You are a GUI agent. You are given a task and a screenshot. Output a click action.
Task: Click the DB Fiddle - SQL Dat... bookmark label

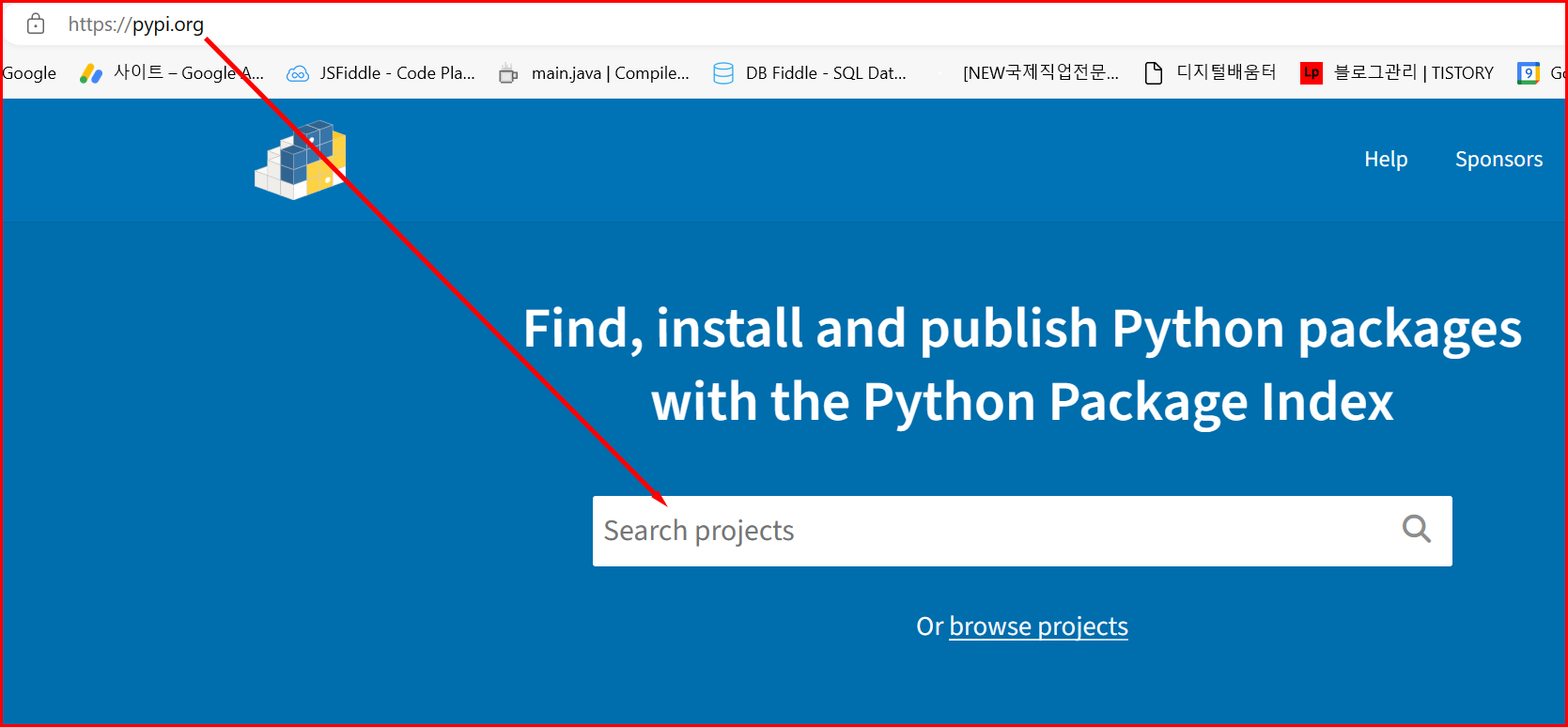[x=826, y=73]
